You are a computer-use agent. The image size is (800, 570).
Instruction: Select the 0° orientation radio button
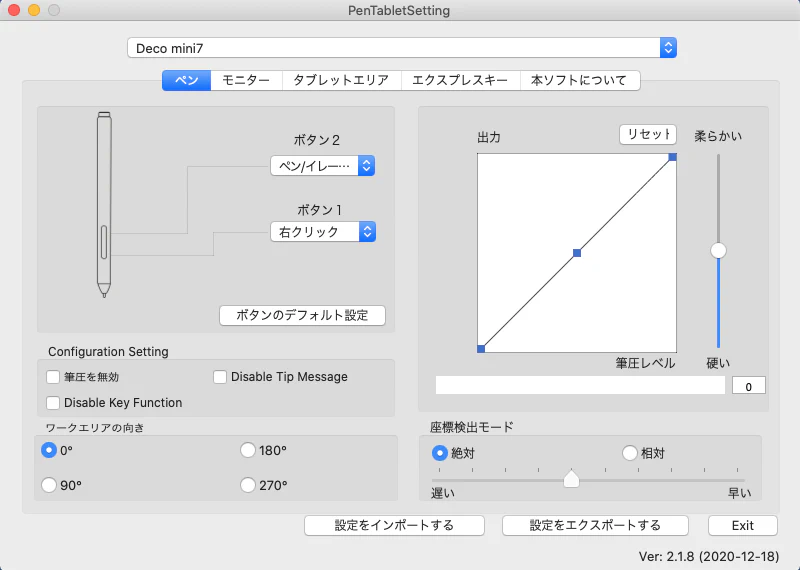tap(49, 450)
